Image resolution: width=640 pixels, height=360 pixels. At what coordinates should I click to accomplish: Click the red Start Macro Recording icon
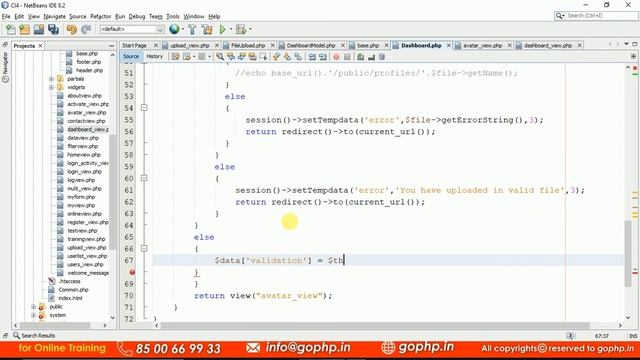[x=336, y=57]
